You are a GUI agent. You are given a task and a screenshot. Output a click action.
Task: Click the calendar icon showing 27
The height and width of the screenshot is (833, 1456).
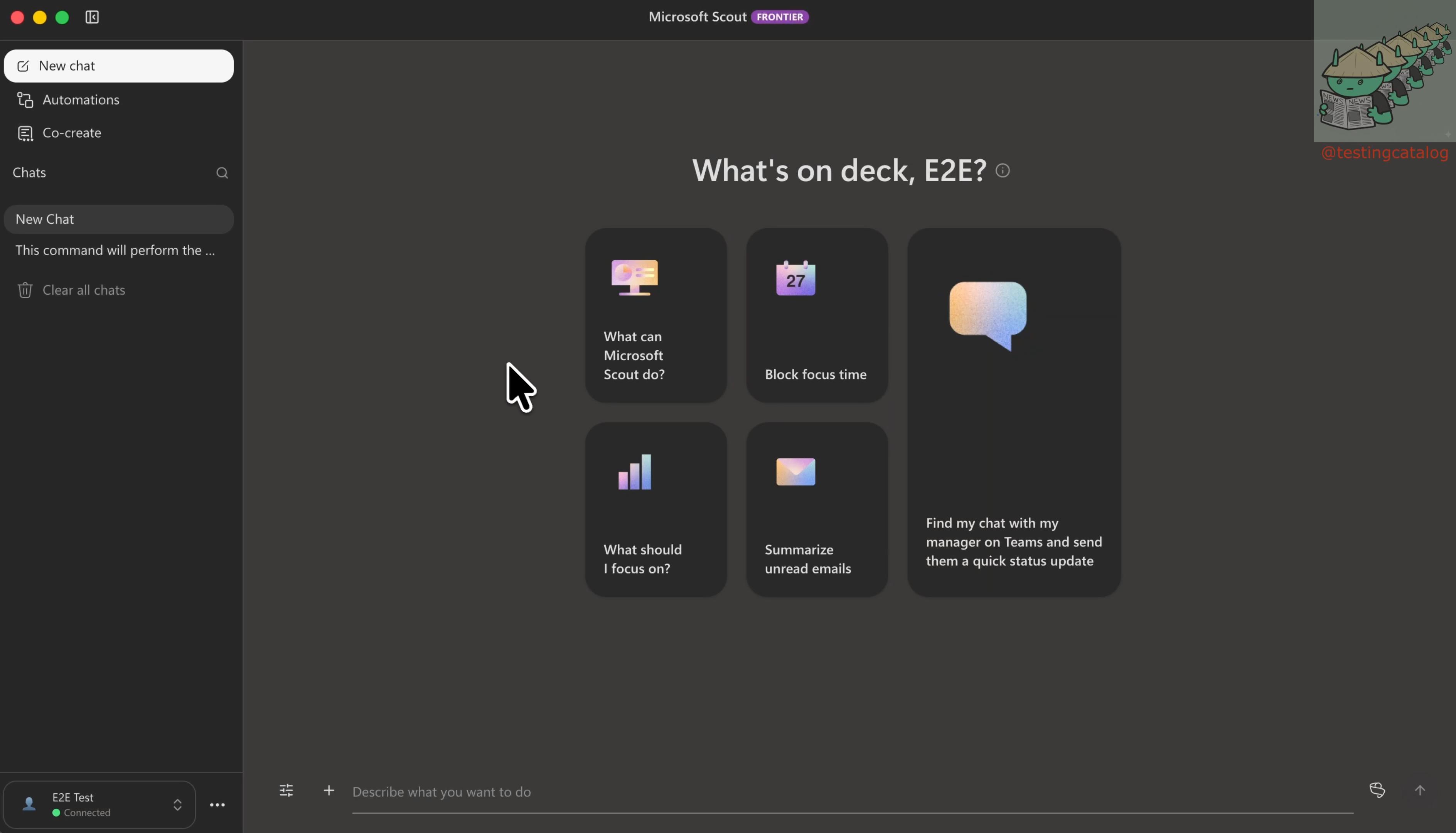pyautogui.click(x=795, y=278)
